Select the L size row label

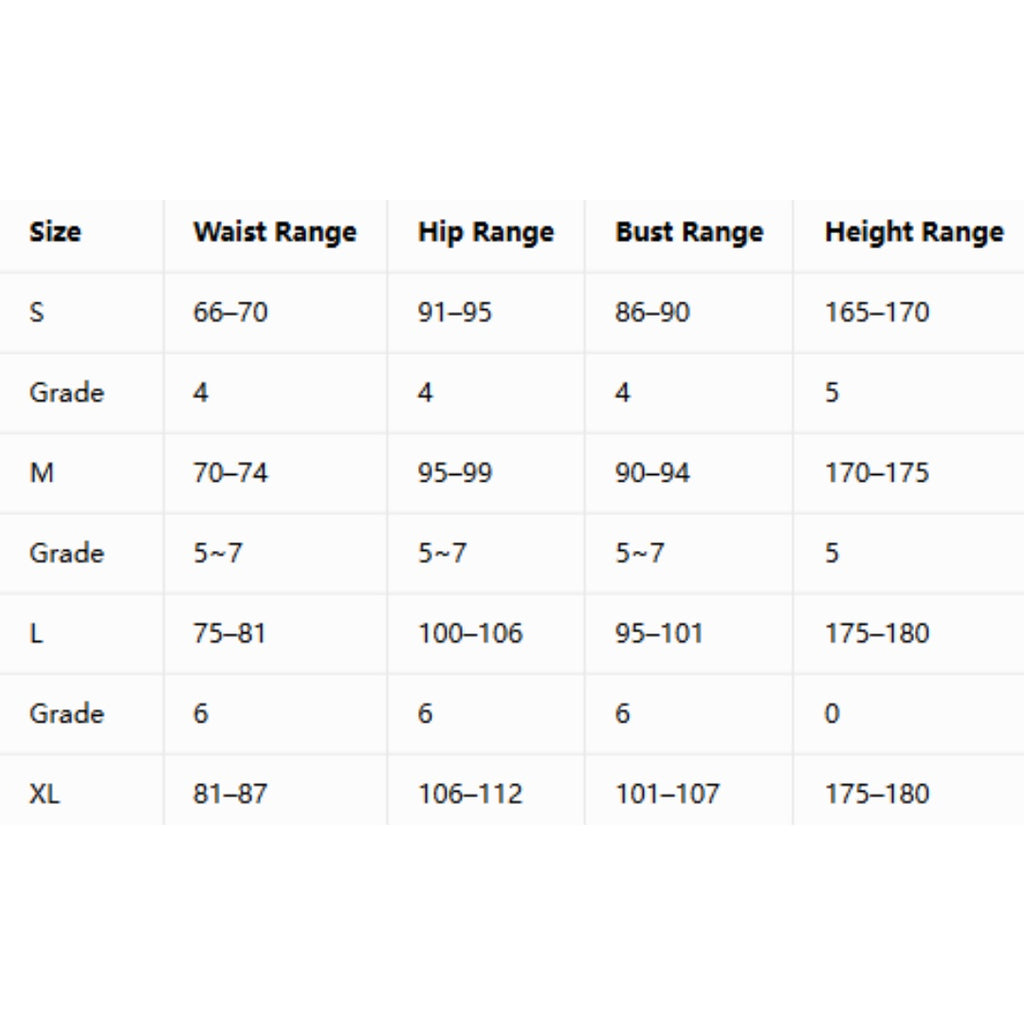point(36,633)
